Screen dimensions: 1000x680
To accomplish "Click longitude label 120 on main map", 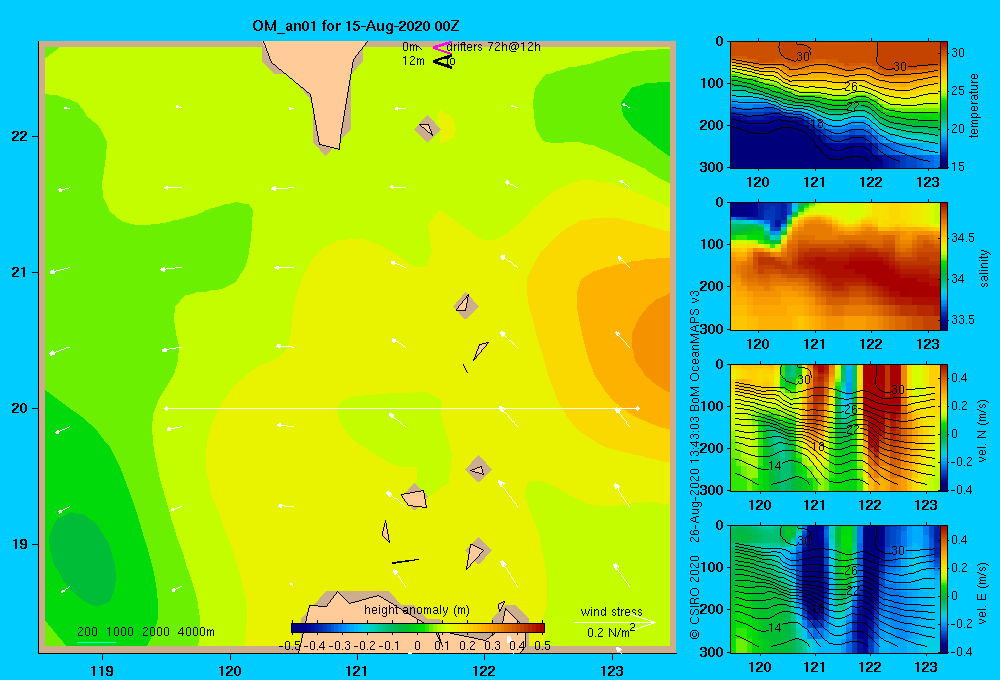I will pyautogui.click(x=230, y=670).
